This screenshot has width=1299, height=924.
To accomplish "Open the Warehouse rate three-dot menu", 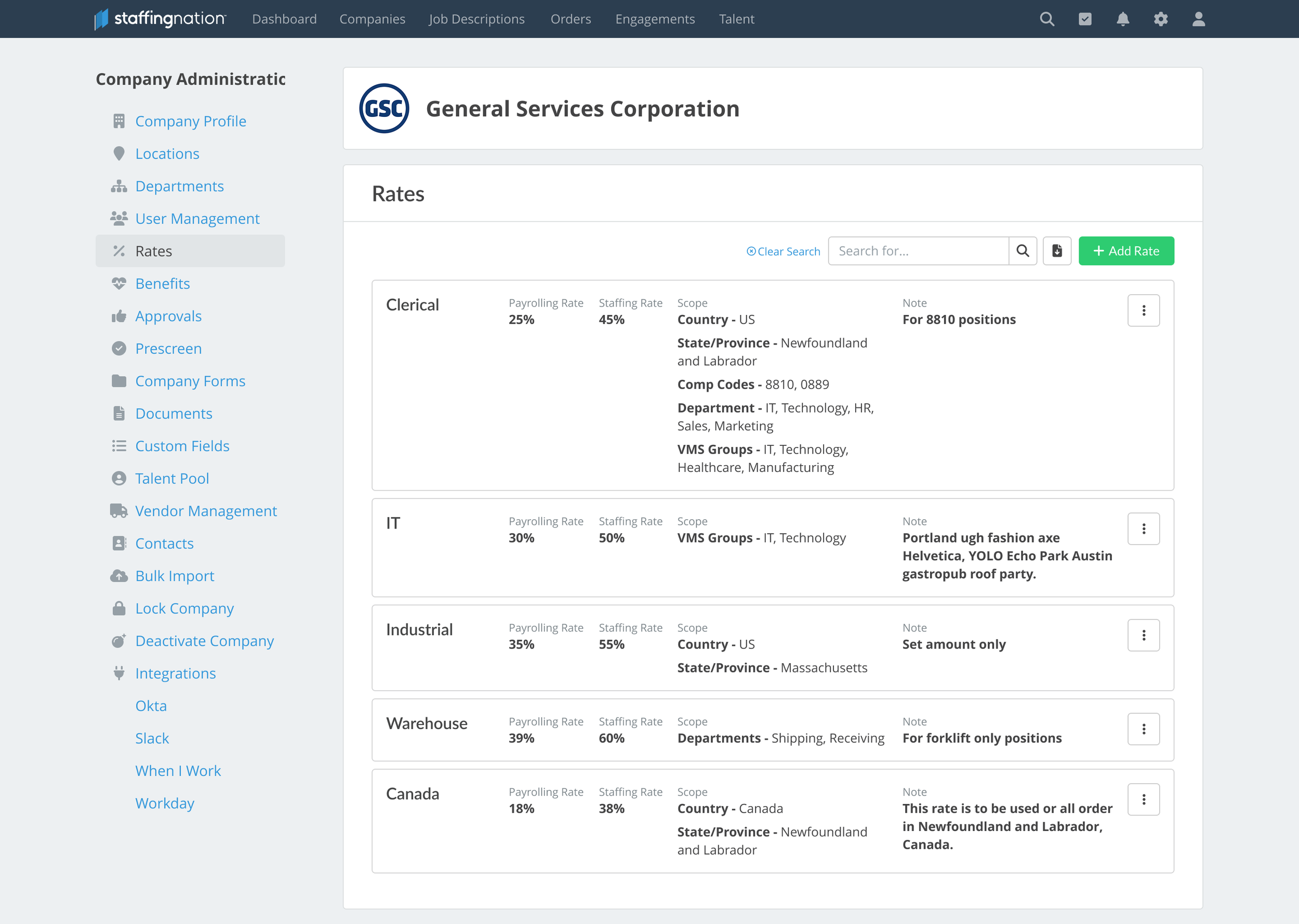I will (x=1144, y=729).
